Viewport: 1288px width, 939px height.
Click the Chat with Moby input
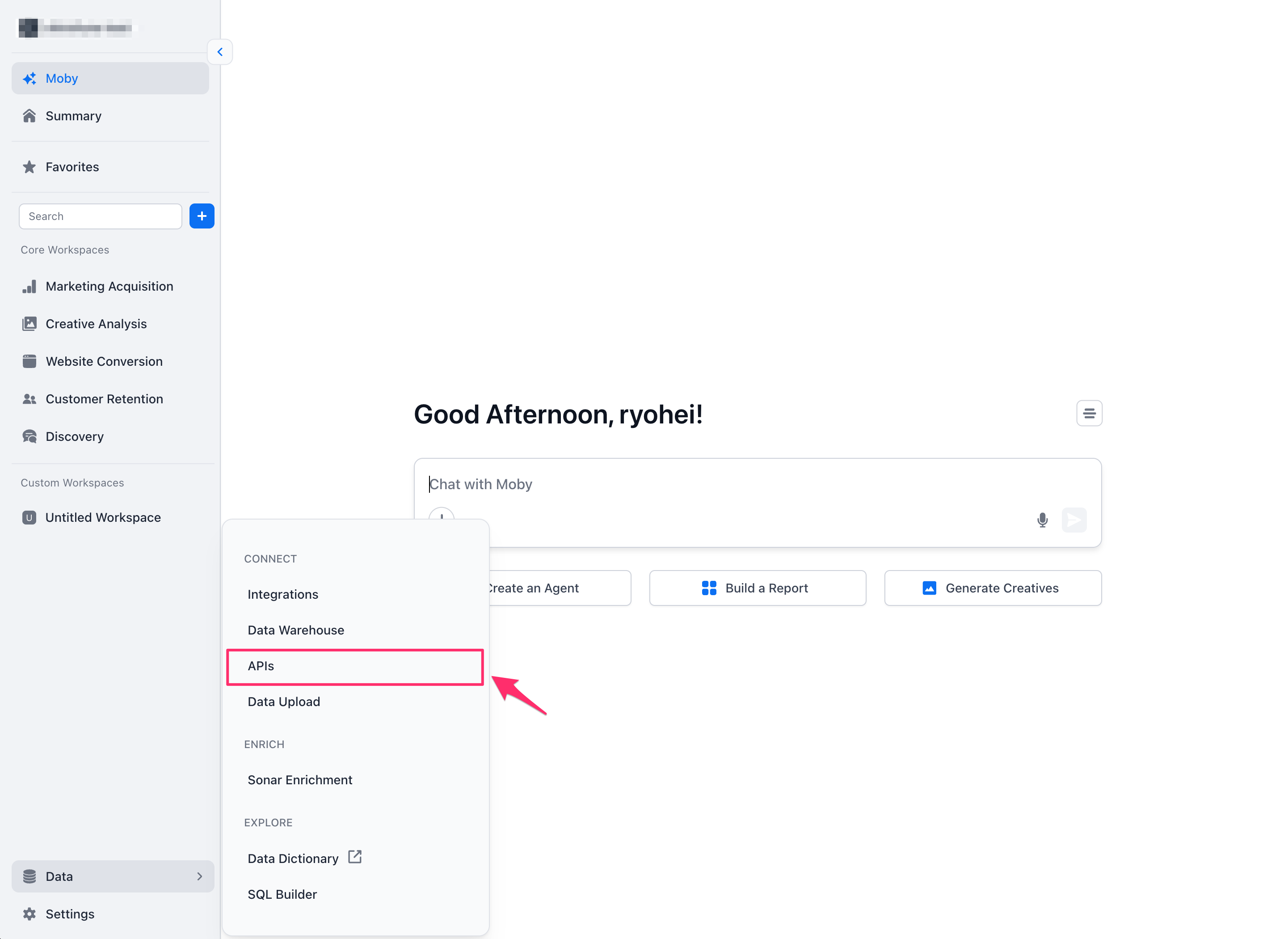[757, 484]
